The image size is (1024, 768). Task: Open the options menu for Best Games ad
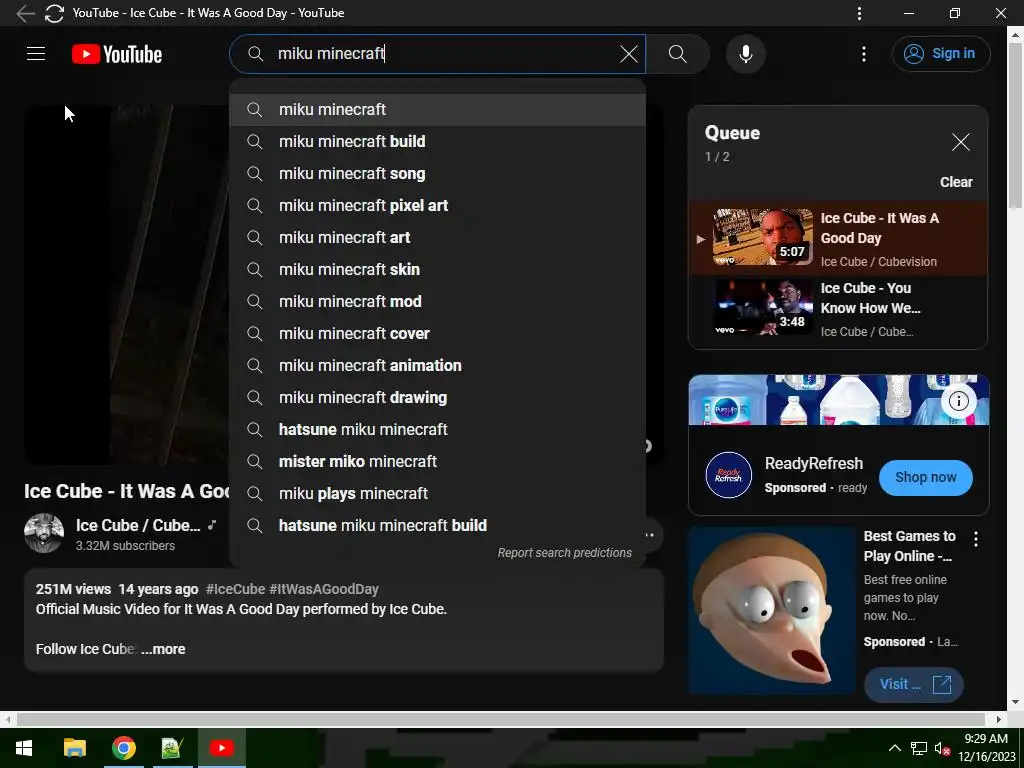click(x=975, y=539)
